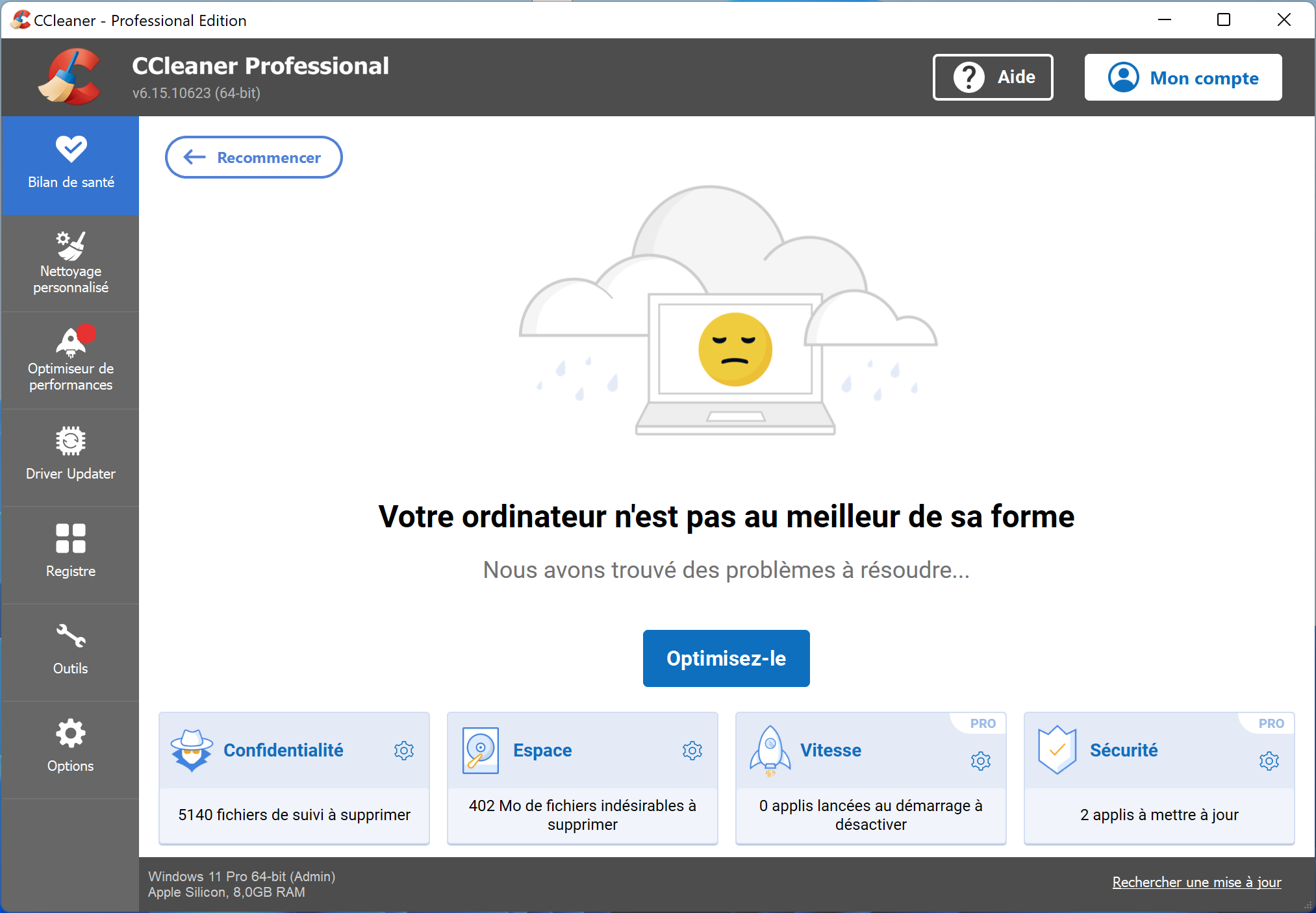This screenshot has height=913, width=1316.
Task: Click Rechercher une mise à jour
Action: click(1196, 882)
